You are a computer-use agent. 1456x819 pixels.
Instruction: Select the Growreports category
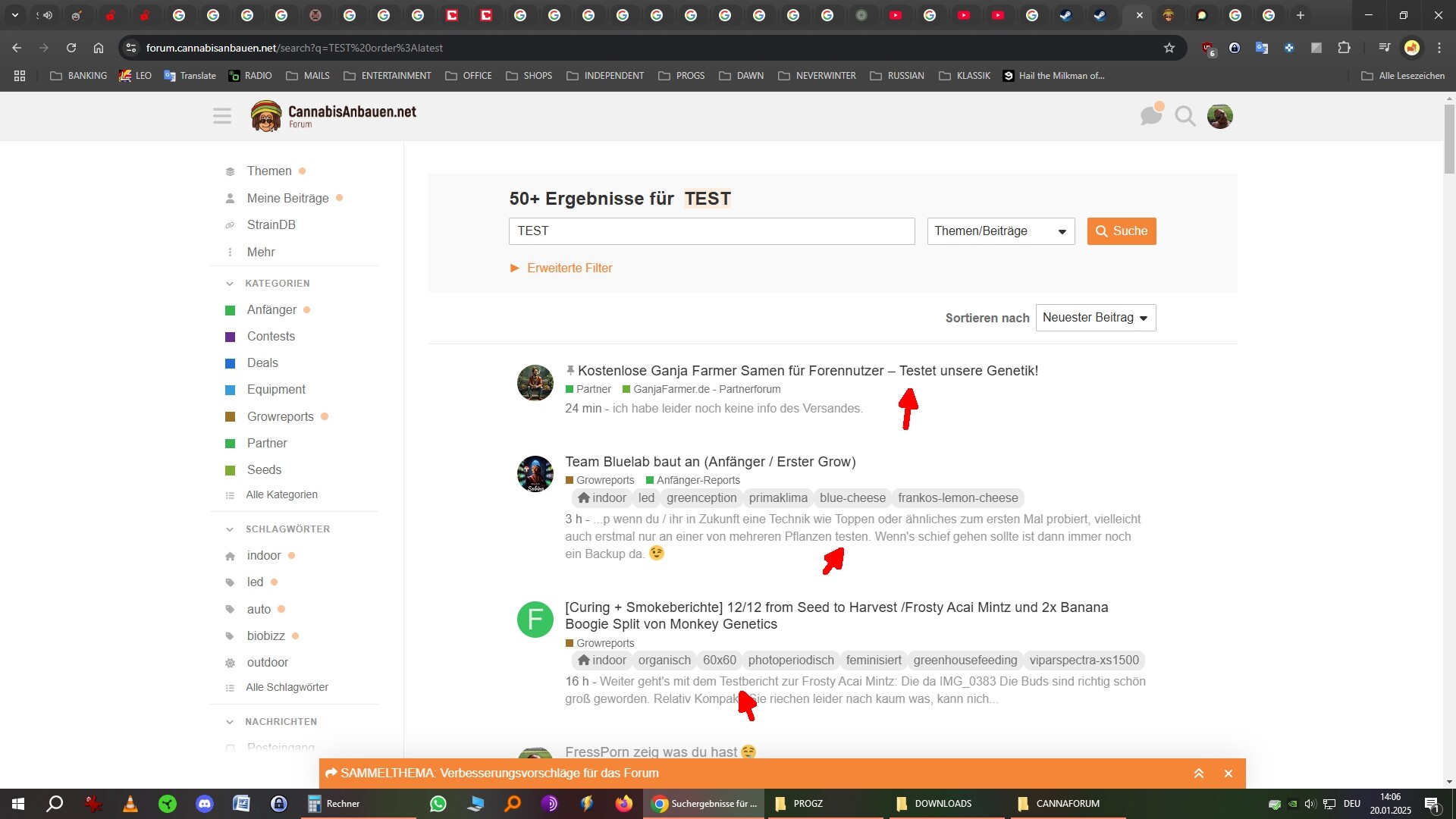pyautogui.click(x=280, y=416)
